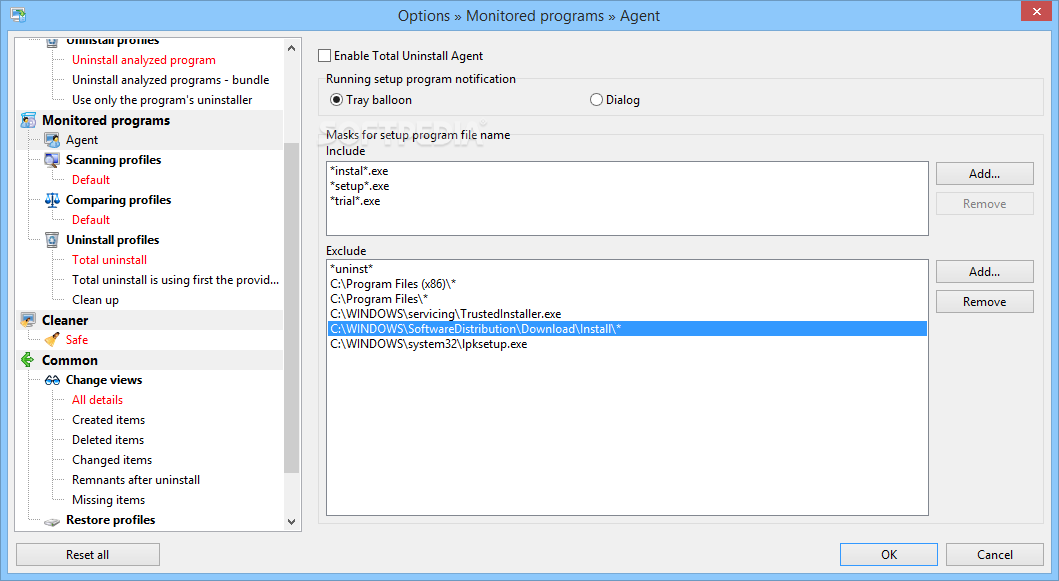
Task: Select the Created items view
Action: tap(109, 420)
